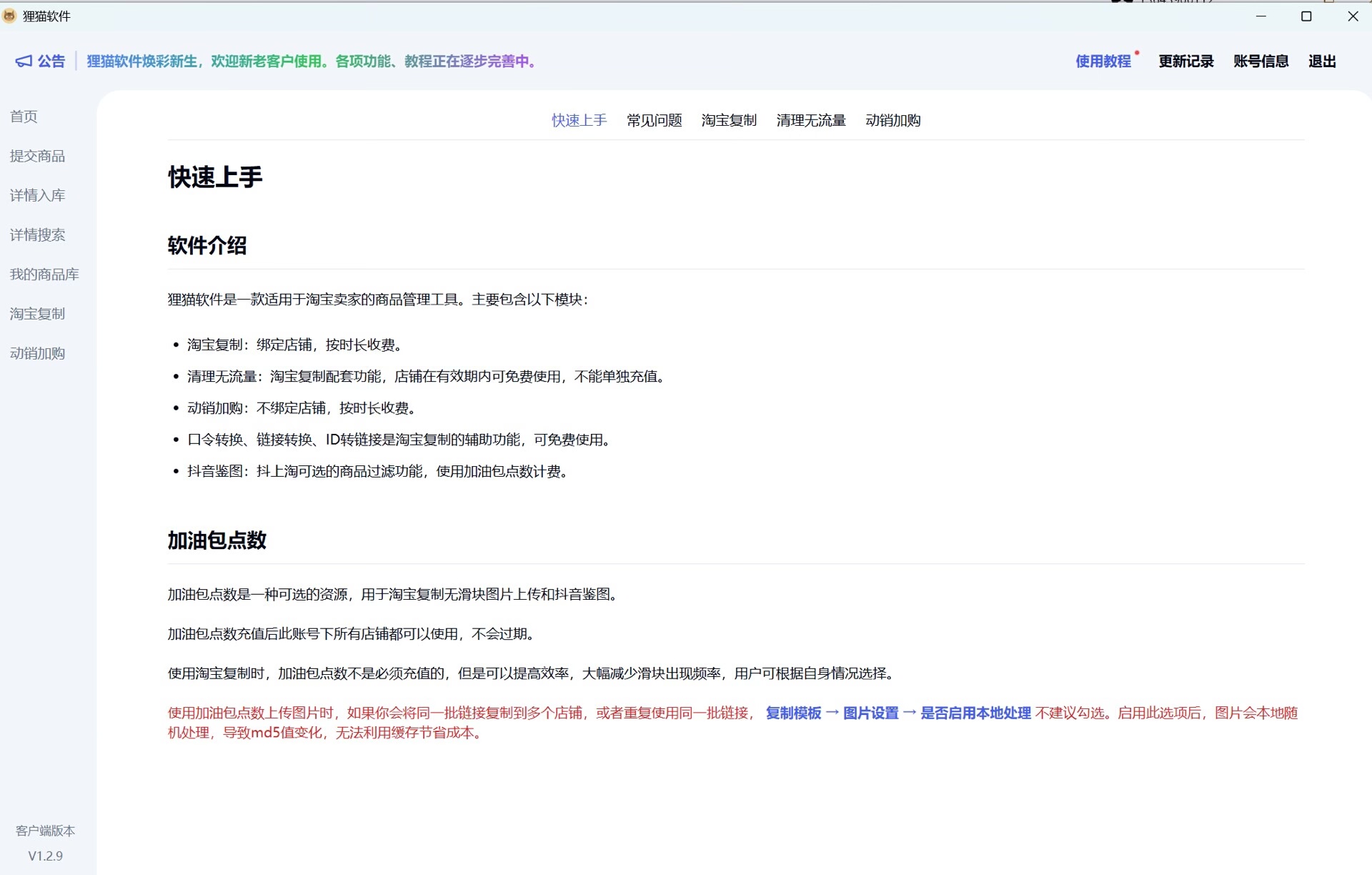
Task: Maximize the 狸猫软件 window
Action: point(1306,16)
